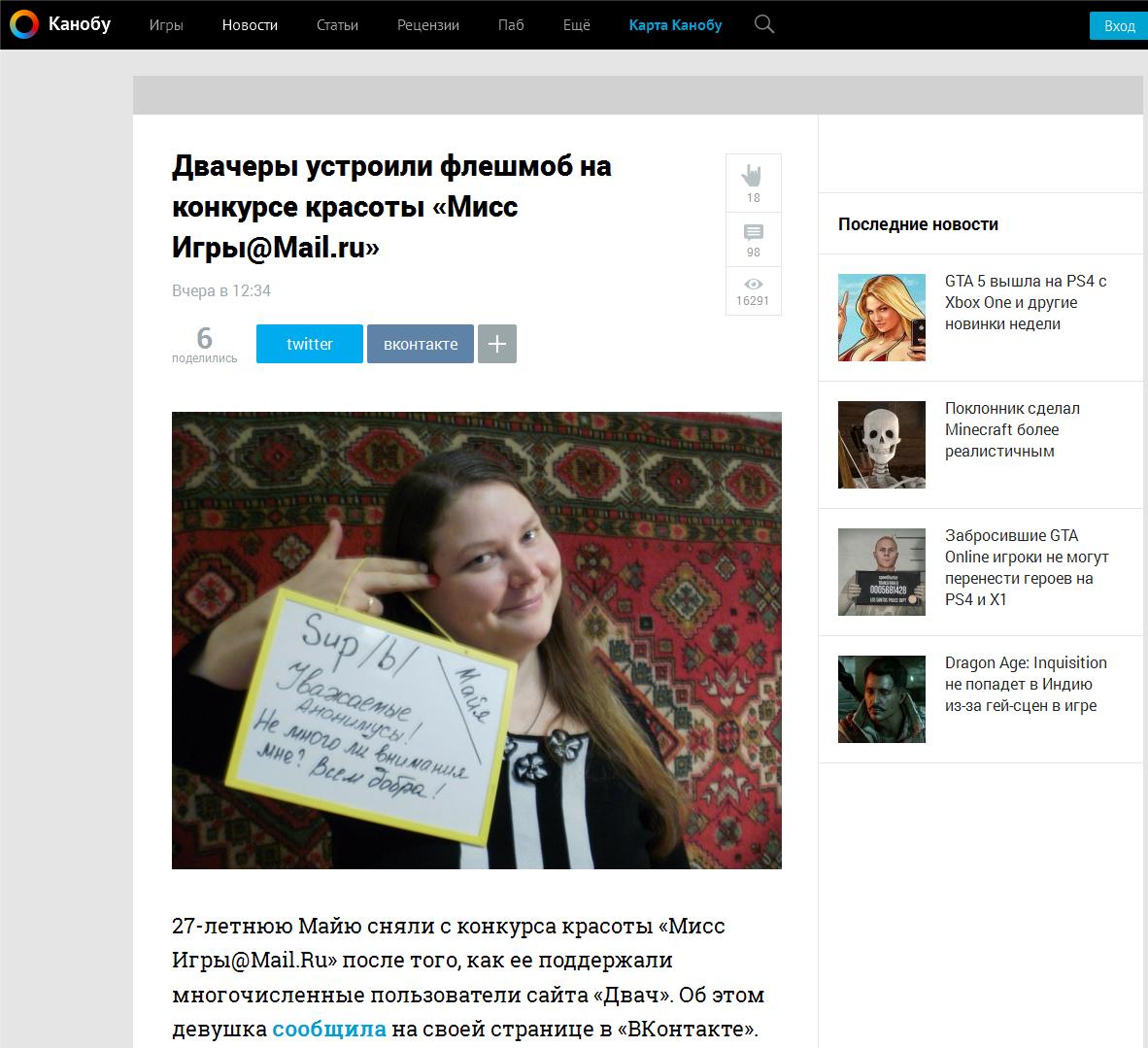Open Карта Канобу link
The height and width of the screenshot is (1048, 1148).
tap(676, 25)
